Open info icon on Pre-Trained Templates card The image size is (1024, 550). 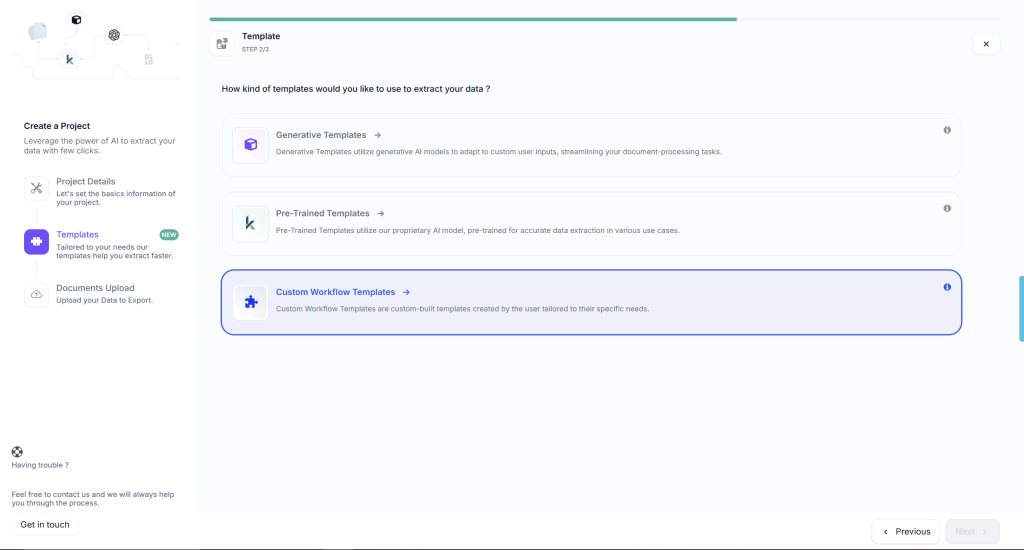(947, 208)
